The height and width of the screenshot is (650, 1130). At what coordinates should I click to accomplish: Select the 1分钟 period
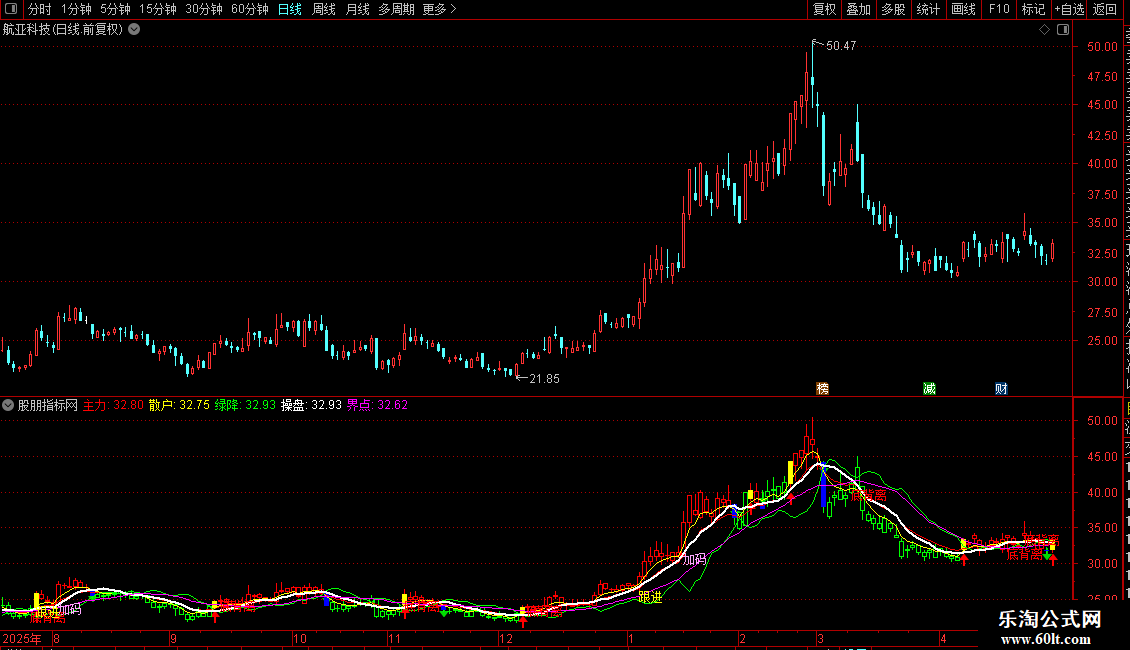pos(76,9)
